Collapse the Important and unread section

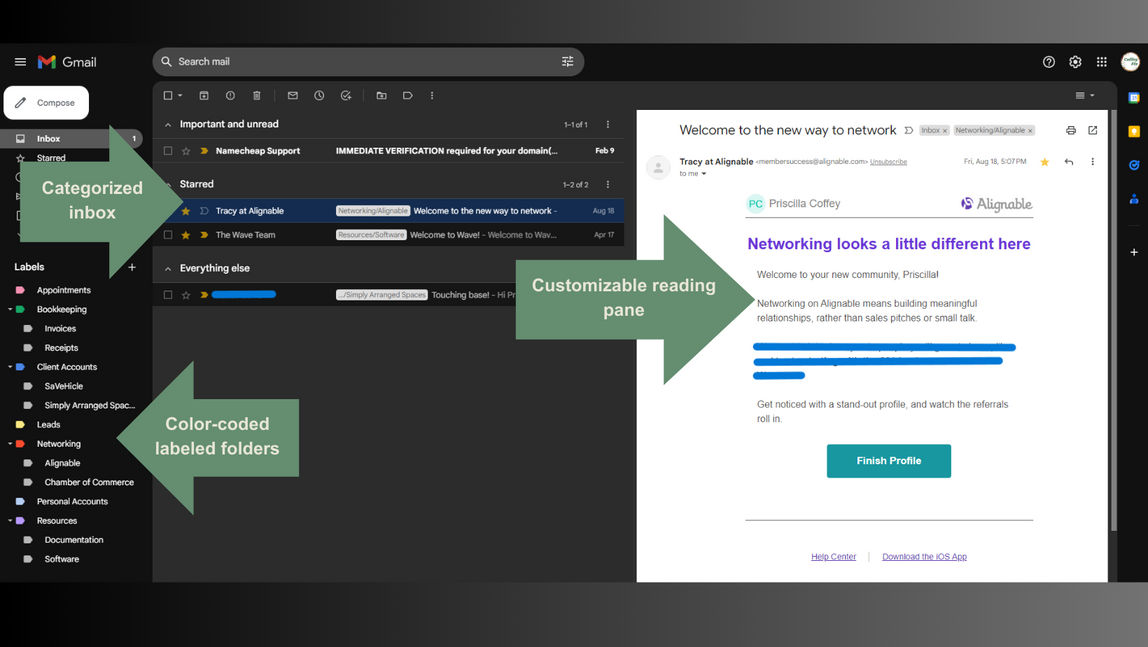(x=168, y=125)
